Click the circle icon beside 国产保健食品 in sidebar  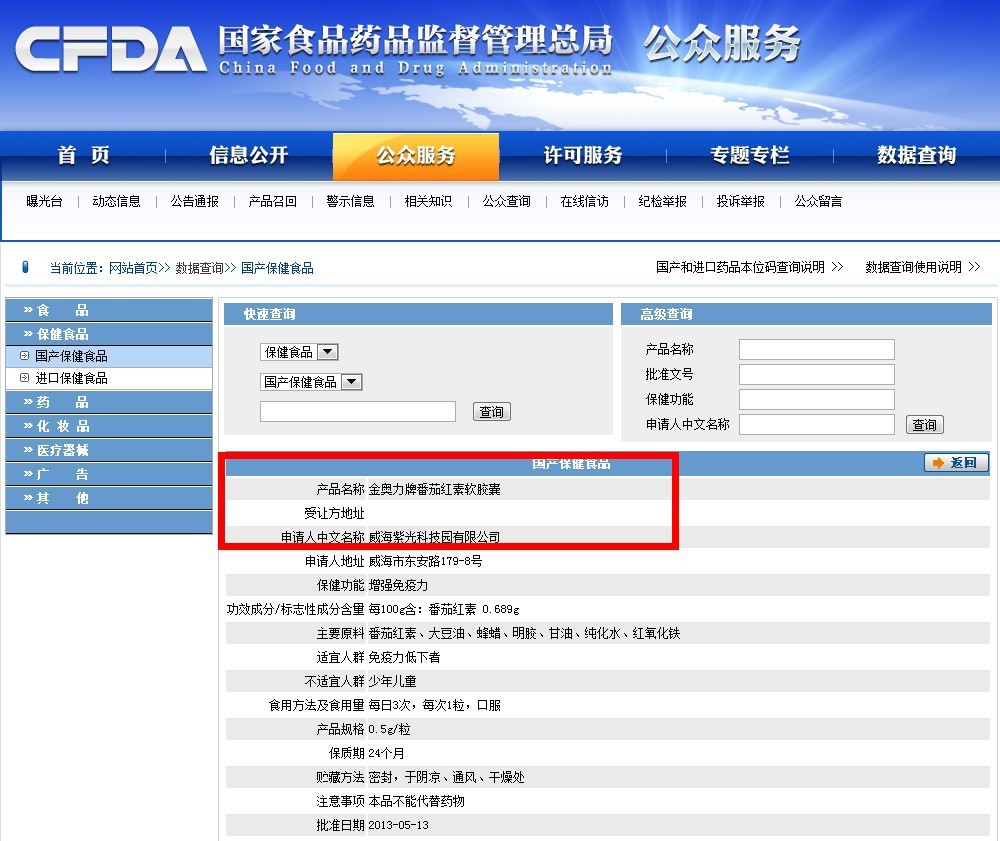tap(24, 356)
